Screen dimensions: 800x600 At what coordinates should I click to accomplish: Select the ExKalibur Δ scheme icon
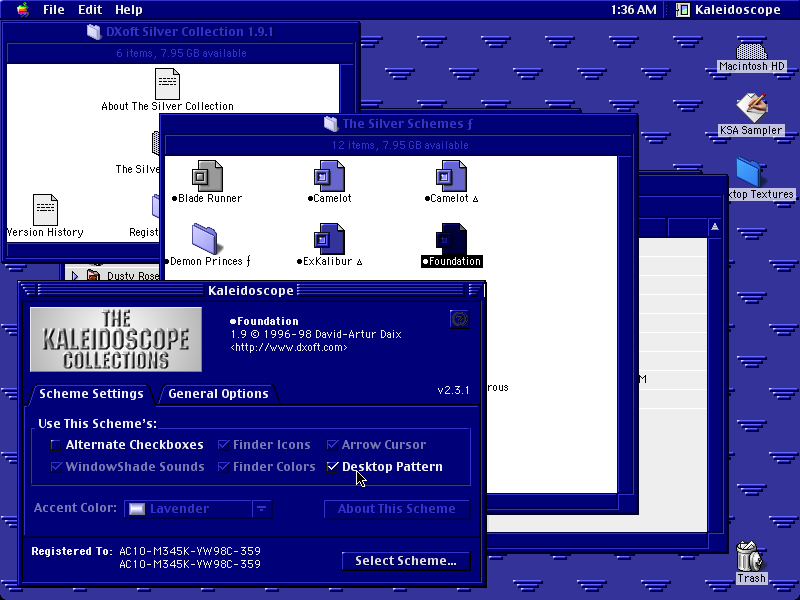pos(329,238)
